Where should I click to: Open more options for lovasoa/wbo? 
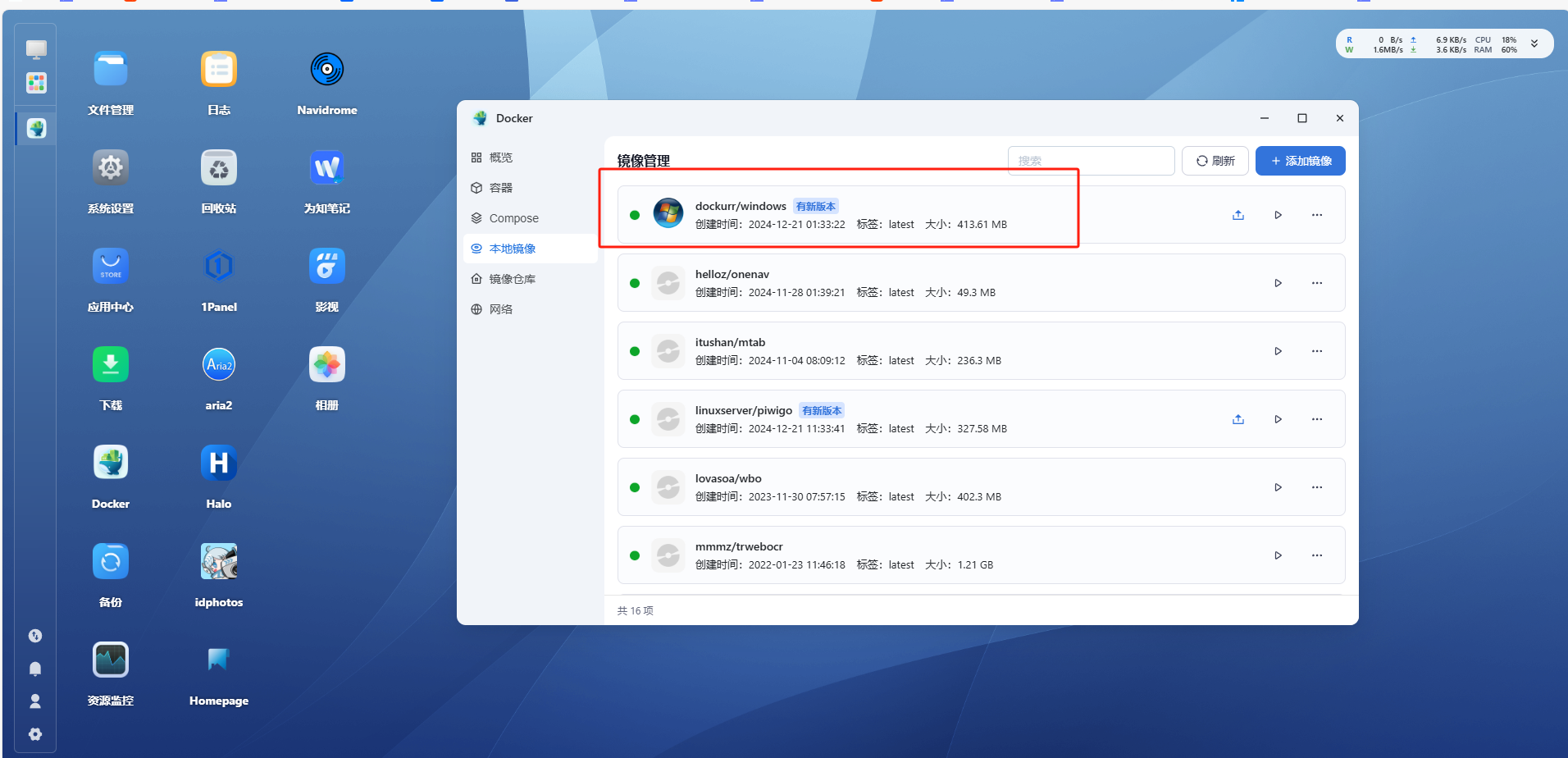pos(1317,487)
